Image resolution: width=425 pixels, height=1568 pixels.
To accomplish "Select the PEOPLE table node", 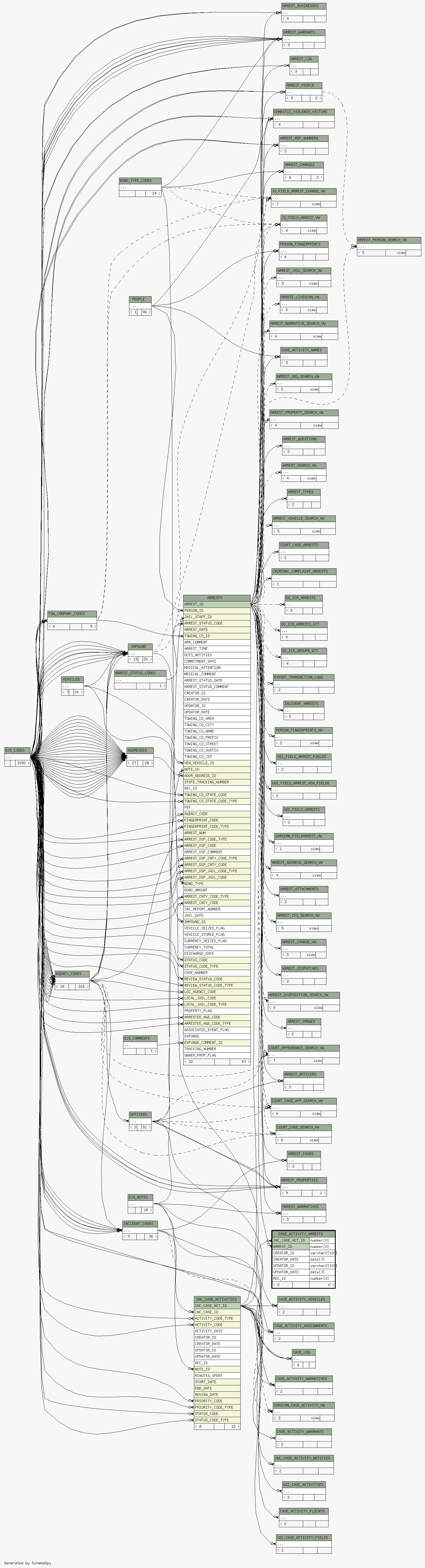I will tap(139, 299).
